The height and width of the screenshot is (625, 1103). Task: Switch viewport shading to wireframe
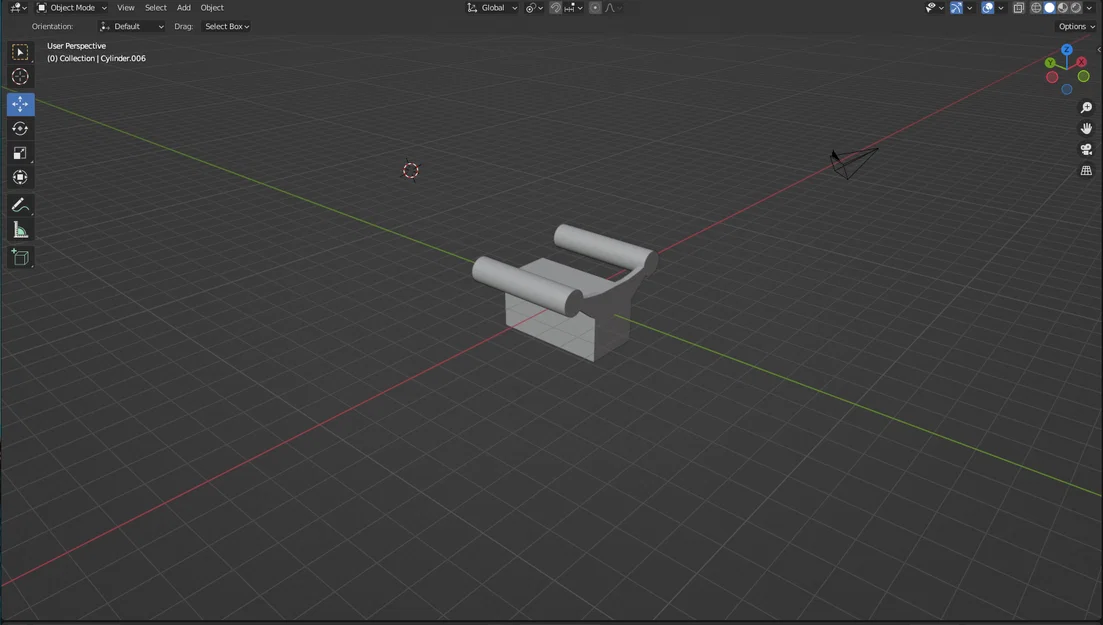(x=1036, y=7)
